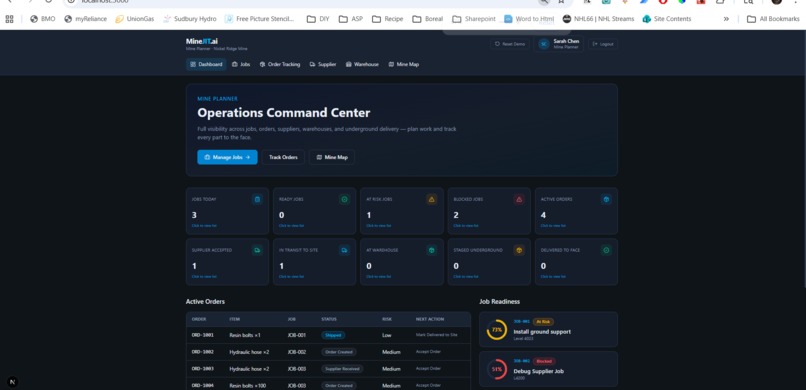Open the Chrome apps grid icon
The height and width of the screenshot is (390, 806).
(9, 19)
